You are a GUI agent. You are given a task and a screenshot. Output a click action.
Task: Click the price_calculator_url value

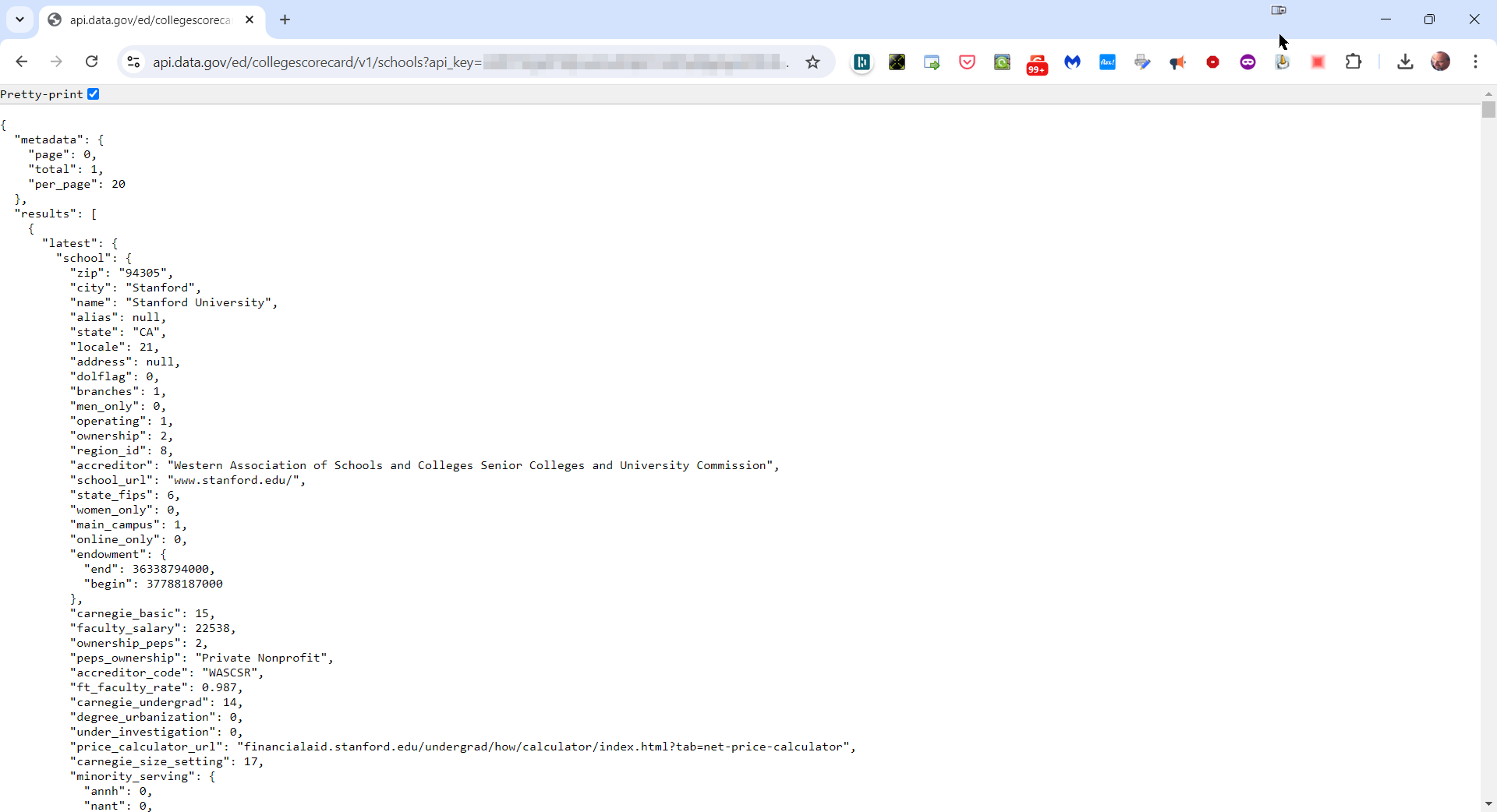[543, 747]
